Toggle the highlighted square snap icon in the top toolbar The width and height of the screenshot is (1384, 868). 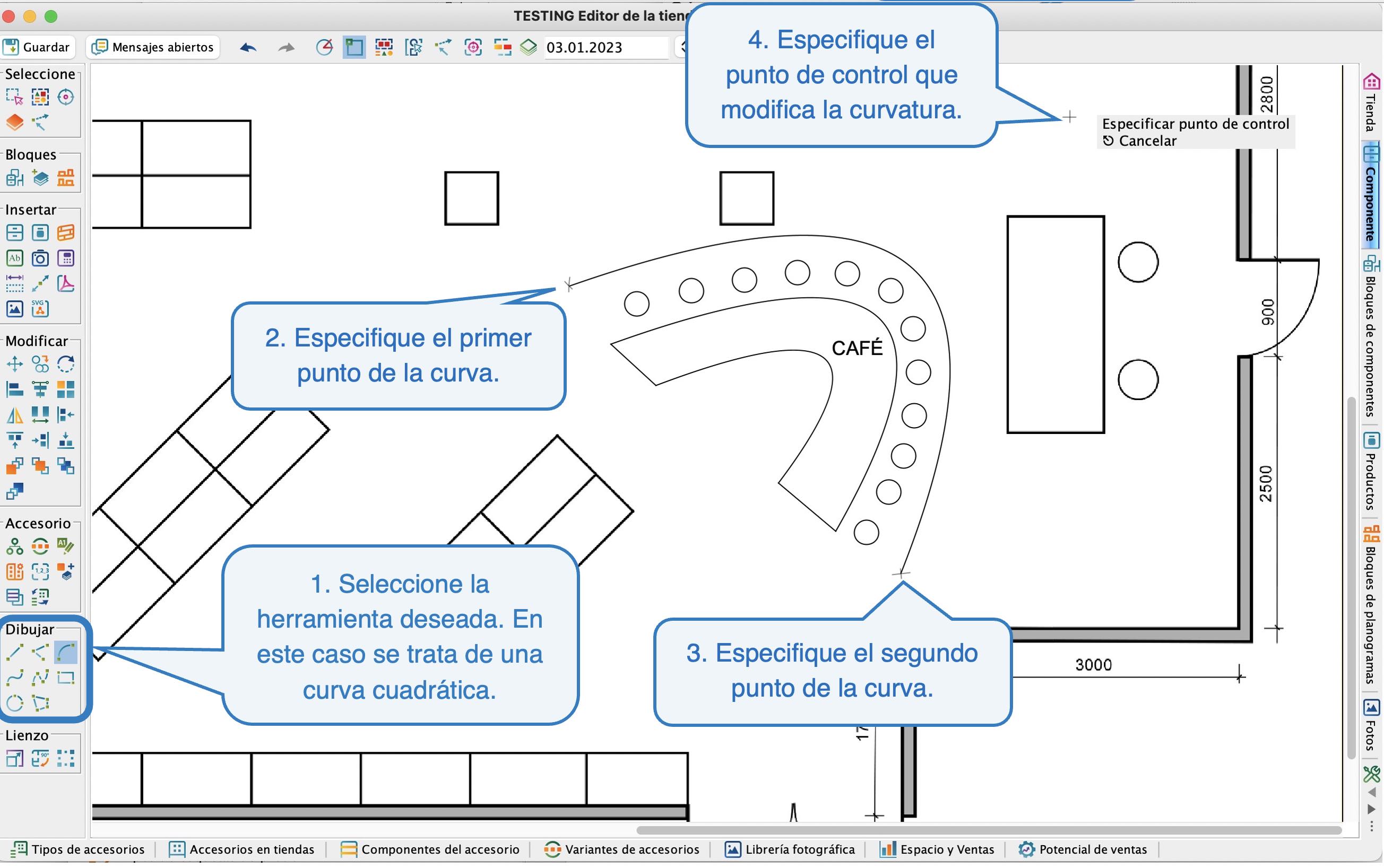pyautogui.click(x=354, y=47)
